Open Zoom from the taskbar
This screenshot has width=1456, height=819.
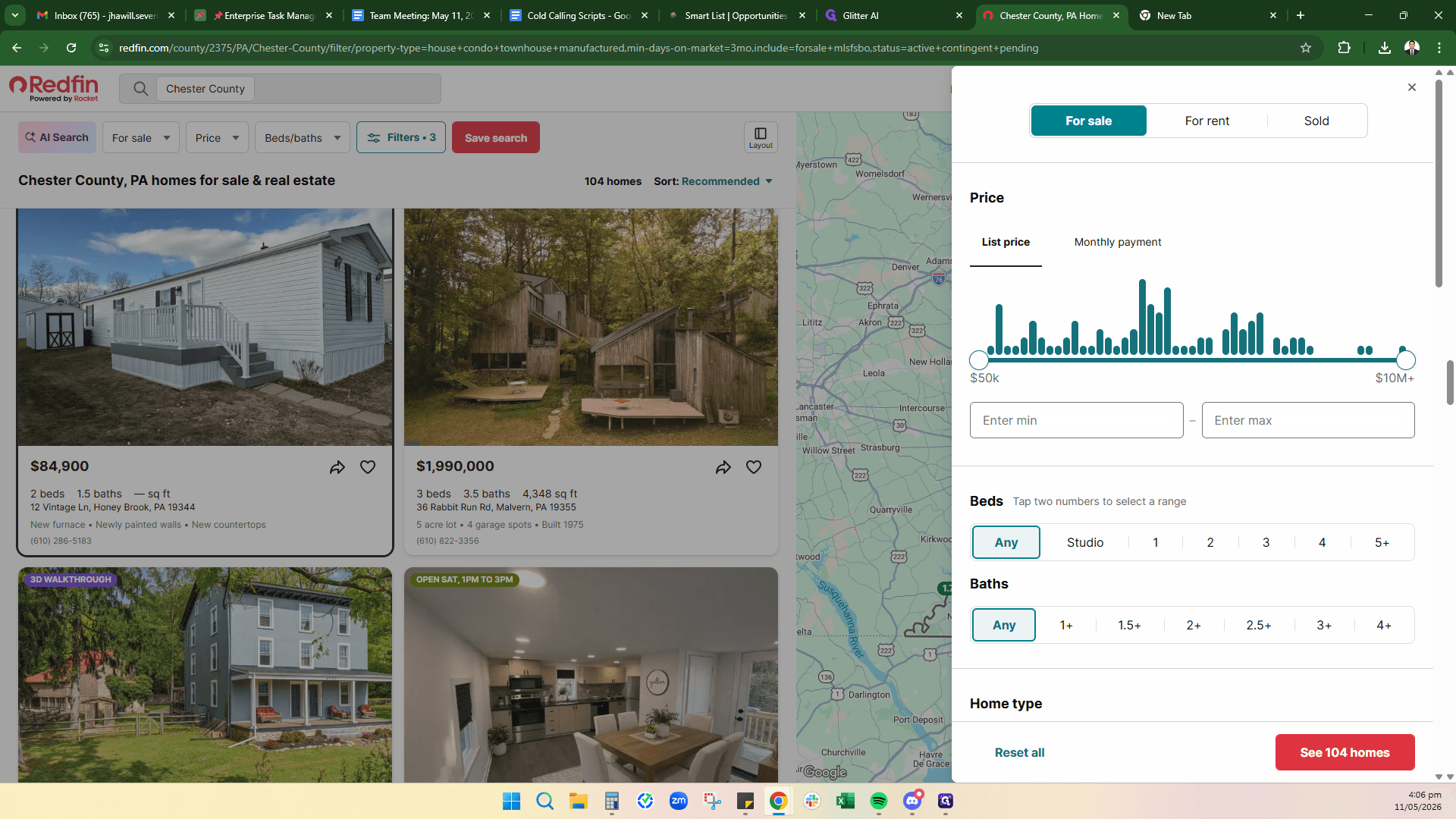[x=679, y=801]
